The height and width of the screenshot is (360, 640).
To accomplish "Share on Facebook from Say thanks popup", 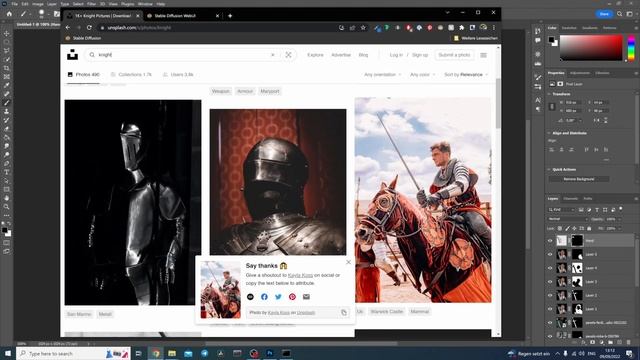I will tap(264, 297).
